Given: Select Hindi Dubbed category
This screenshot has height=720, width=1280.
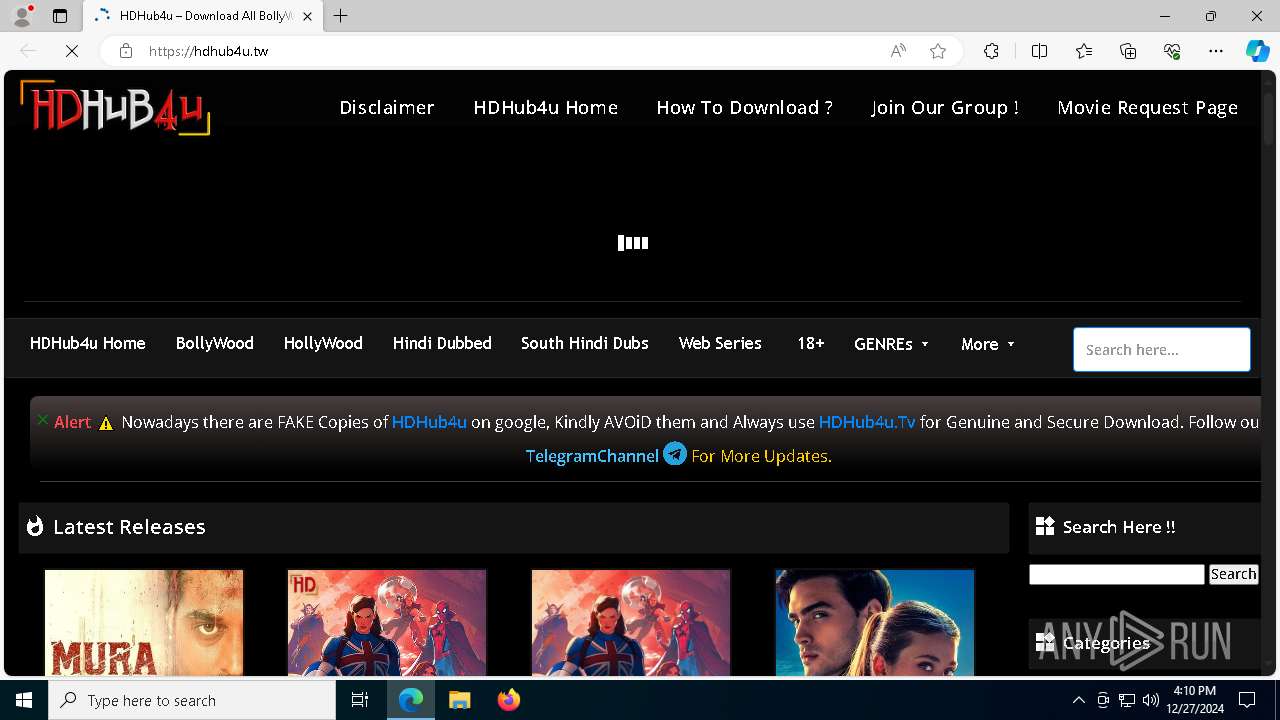Looking at the screenshot, I should (442, 343).
